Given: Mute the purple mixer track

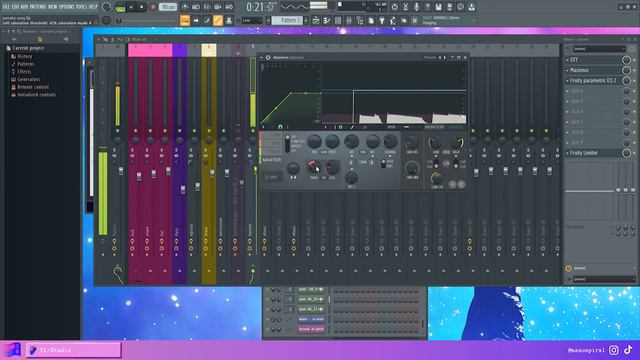Looking at the screenshot, I should [x=180, y=131].
